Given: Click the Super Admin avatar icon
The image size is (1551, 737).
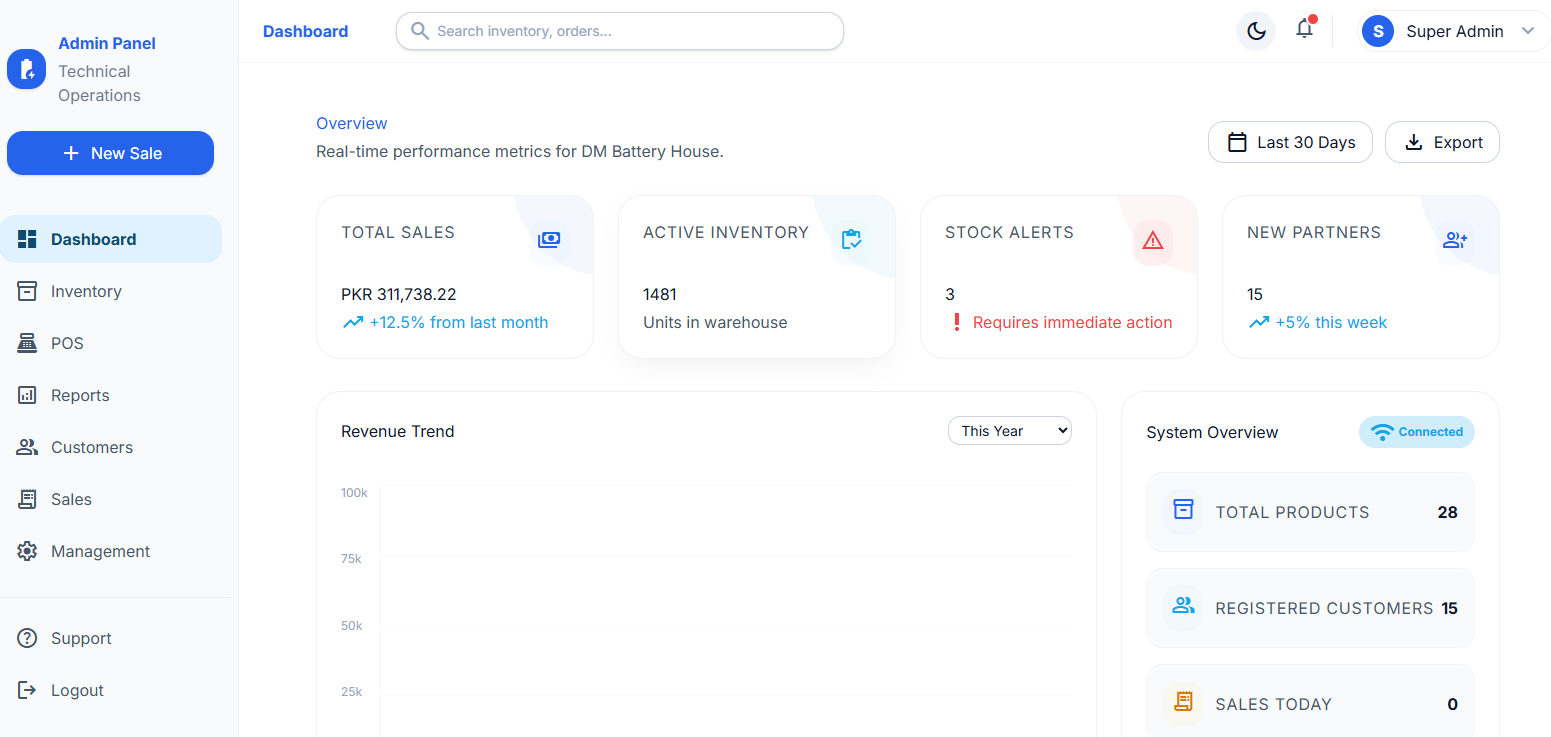Looking at the screenshot, I should point(1378,31).
